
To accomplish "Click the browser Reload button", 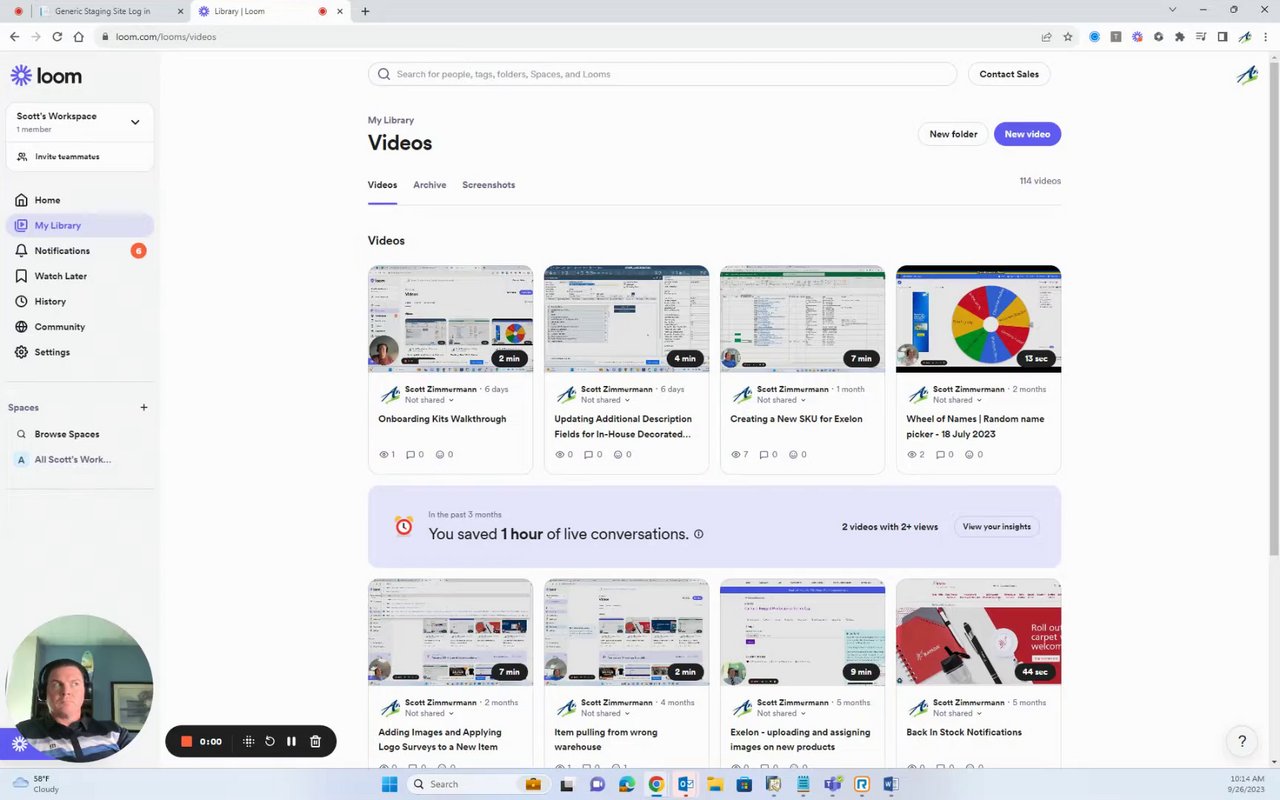I will click(57, 37).
